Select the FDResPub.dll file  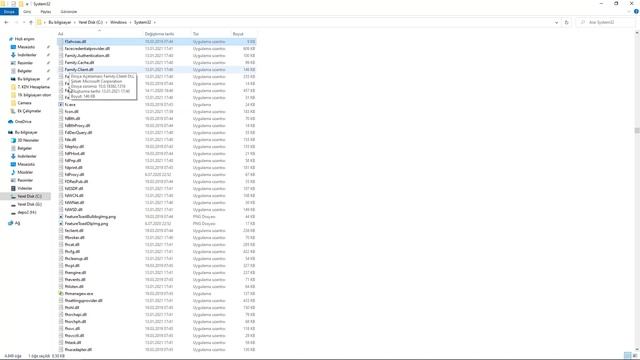tap(76, 182)
